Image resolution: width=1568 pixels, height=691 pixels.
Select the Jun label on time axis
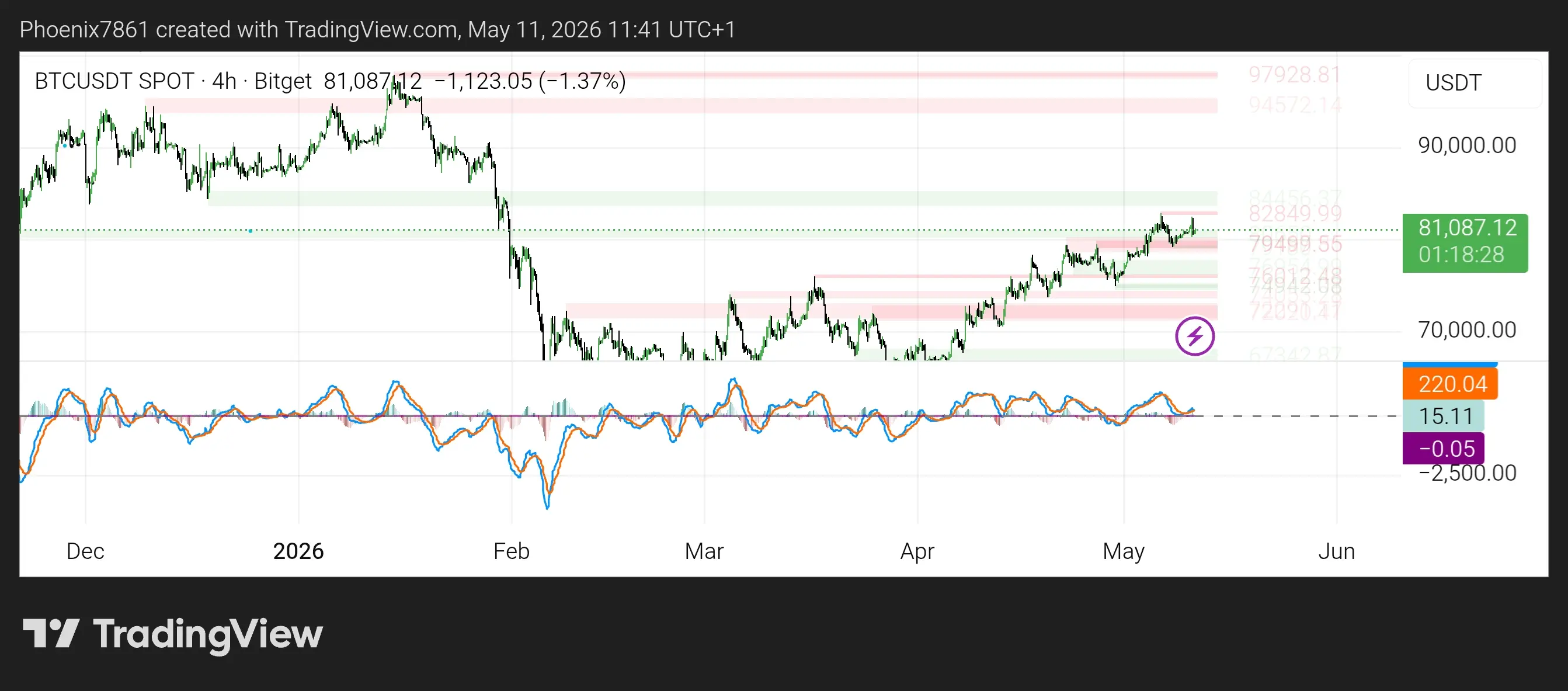click(1337, 551)
